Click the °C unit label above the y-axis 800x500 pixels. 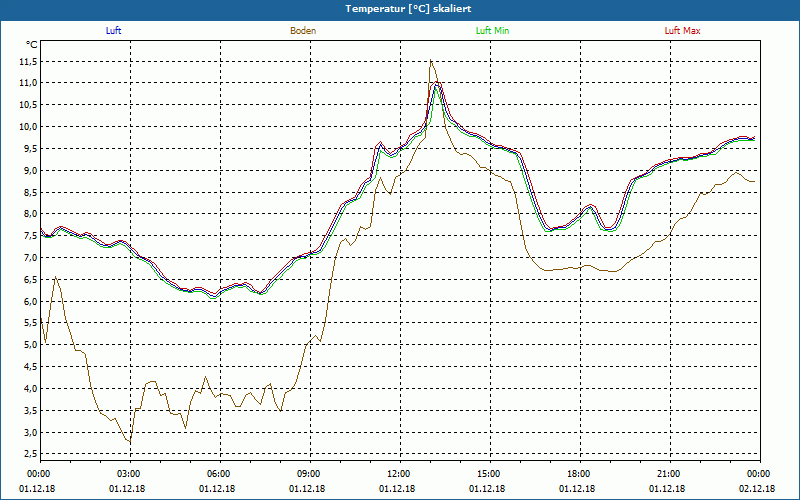[x=32, y=45]
